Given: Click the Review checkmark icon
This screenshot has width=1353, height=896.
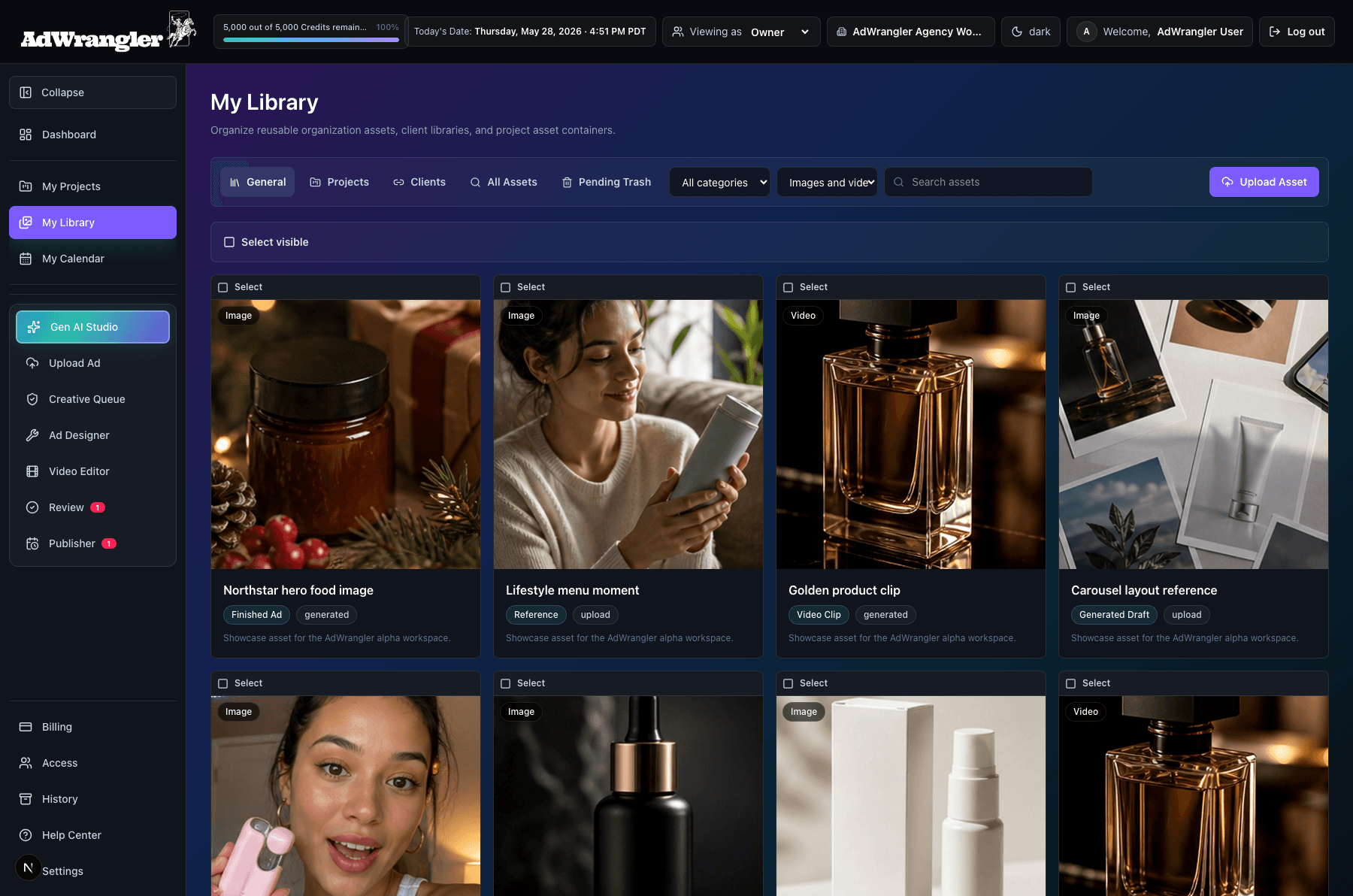Looking at the screenshot, I should [32, 507].
